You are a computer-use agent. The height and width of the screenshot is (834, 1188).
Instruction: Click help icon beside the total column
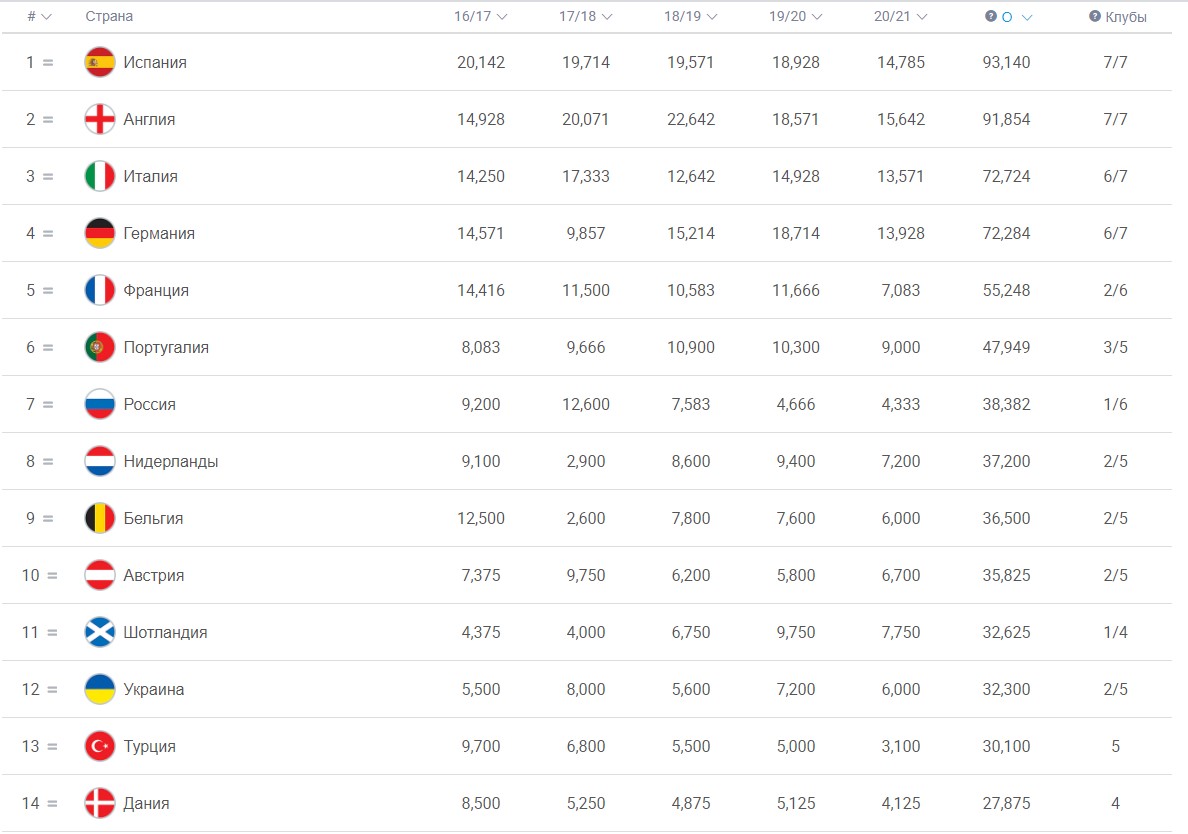point(991,16)
